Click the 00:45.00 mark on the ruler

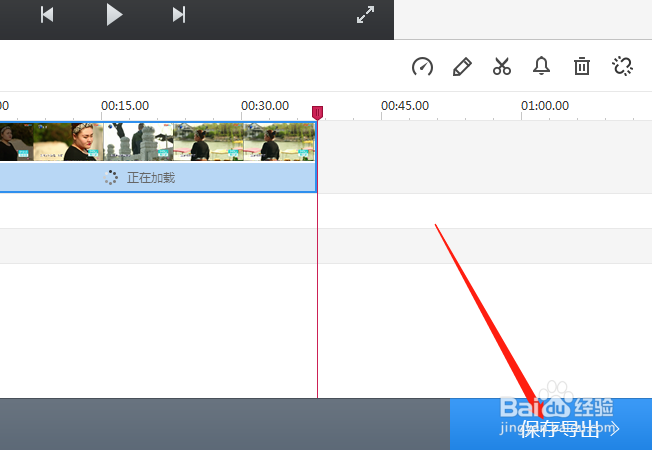(x=405, y=106)
